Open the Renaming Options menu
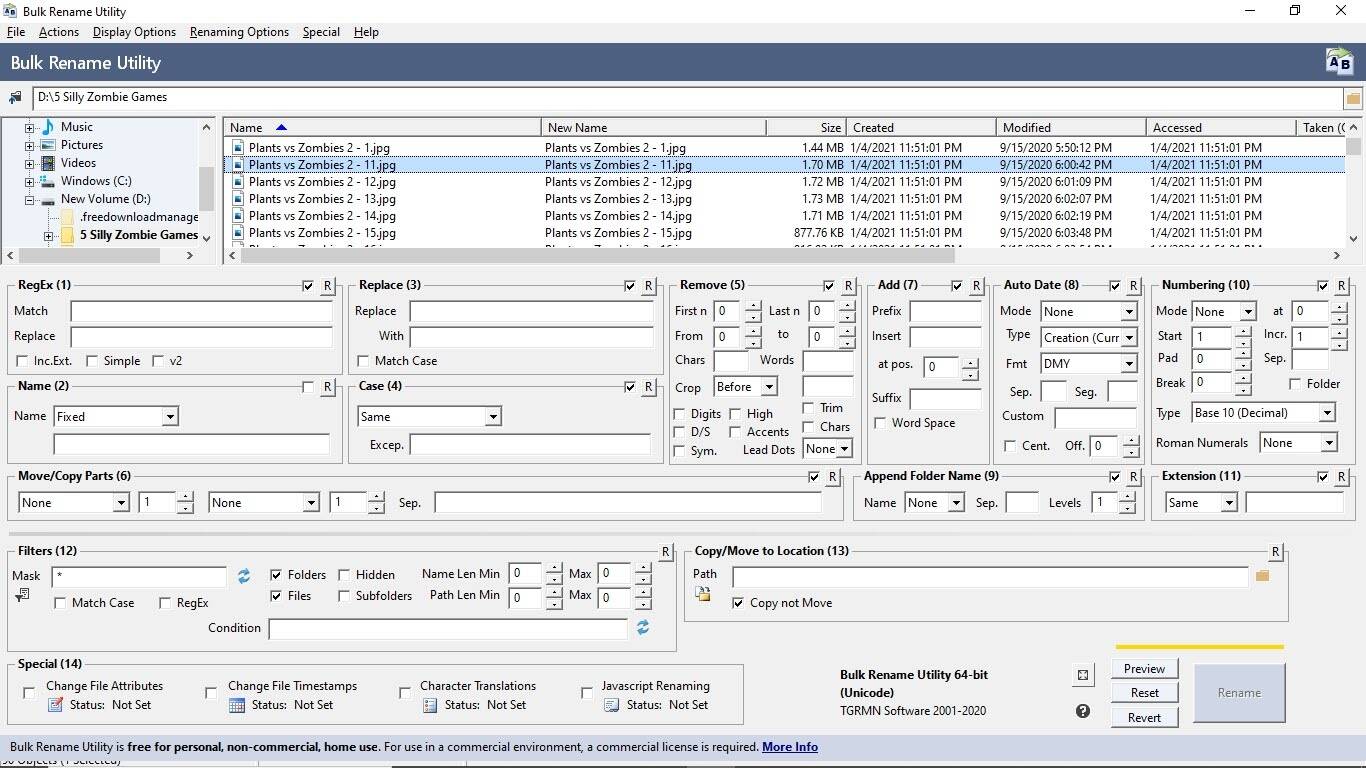Viewport: 1366px width, 768px height. [x=239, y=32]
